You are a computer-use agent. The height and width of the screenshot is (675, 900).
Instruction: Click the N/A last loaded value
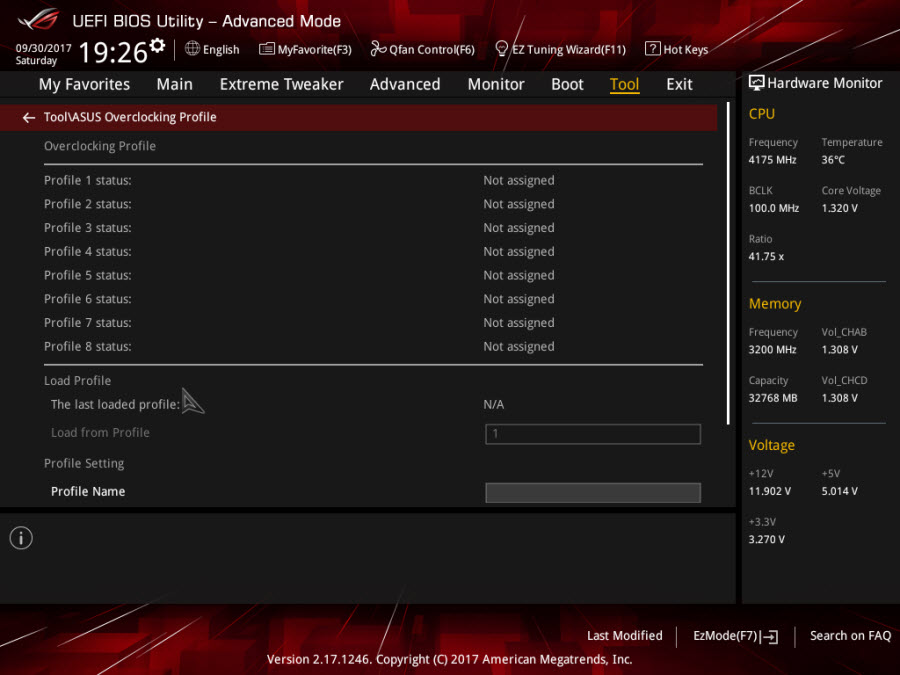tap(494, 405)
